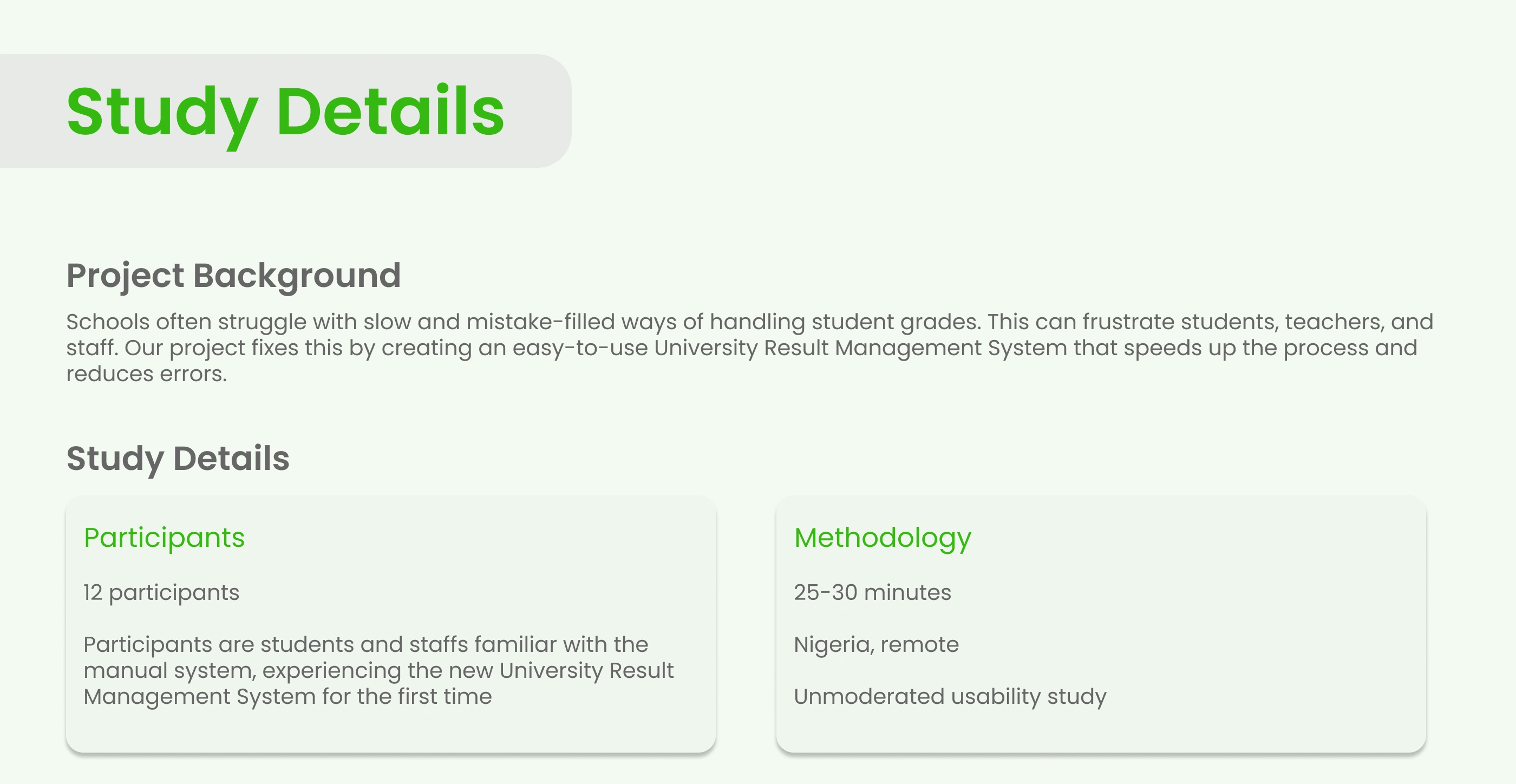
Task: Click the 'Nigeria, remote' location line
Action: (876, 644)
